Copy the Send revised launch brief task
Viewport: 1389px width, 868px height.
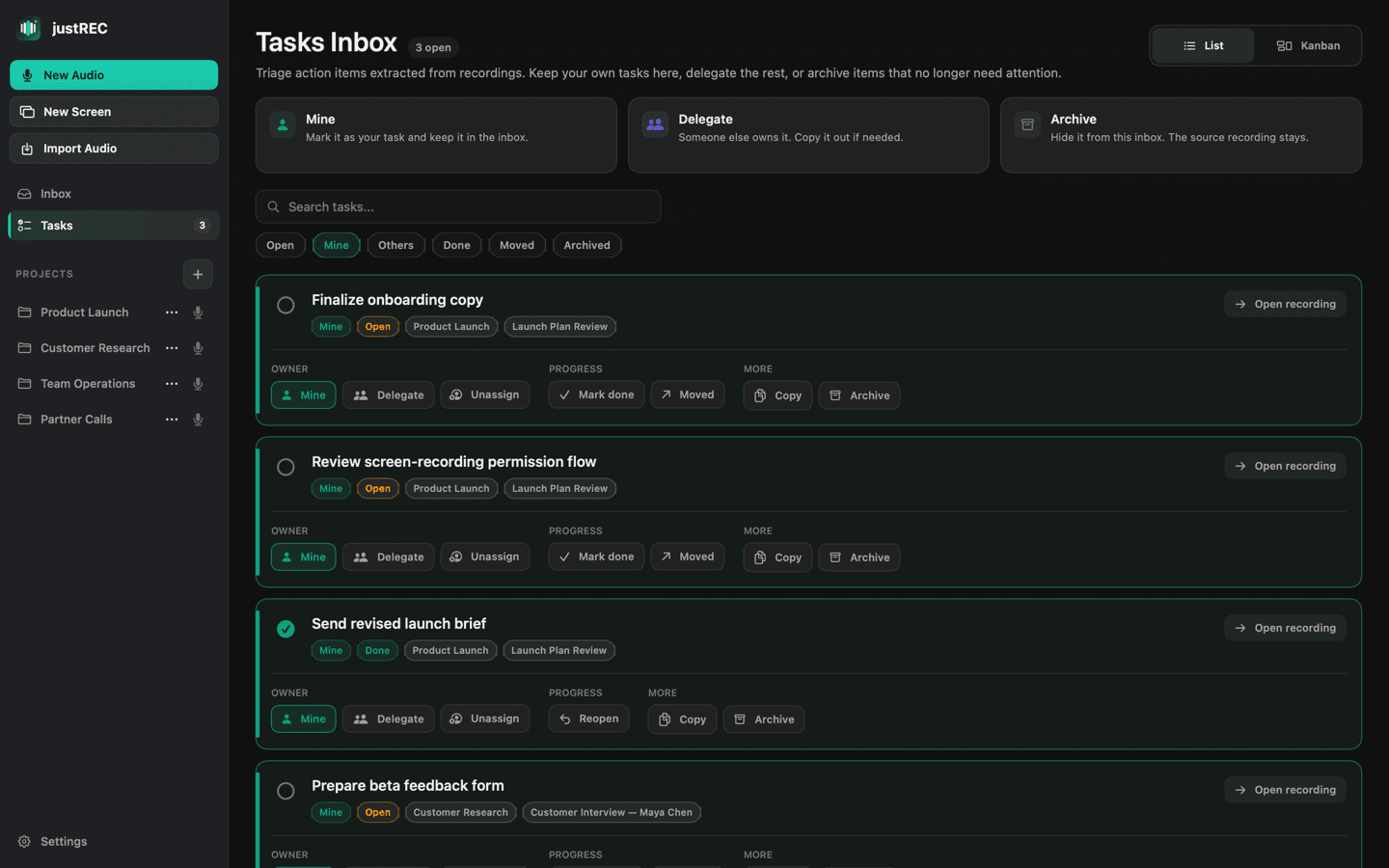point(682,719)
